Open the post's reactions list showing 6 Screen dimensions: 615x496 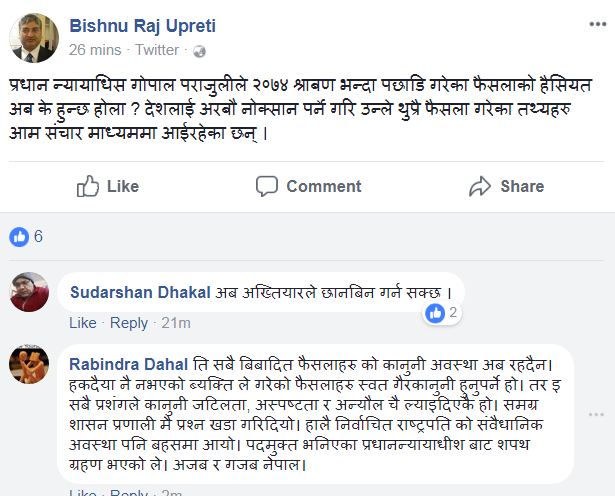tap(26, 237)
